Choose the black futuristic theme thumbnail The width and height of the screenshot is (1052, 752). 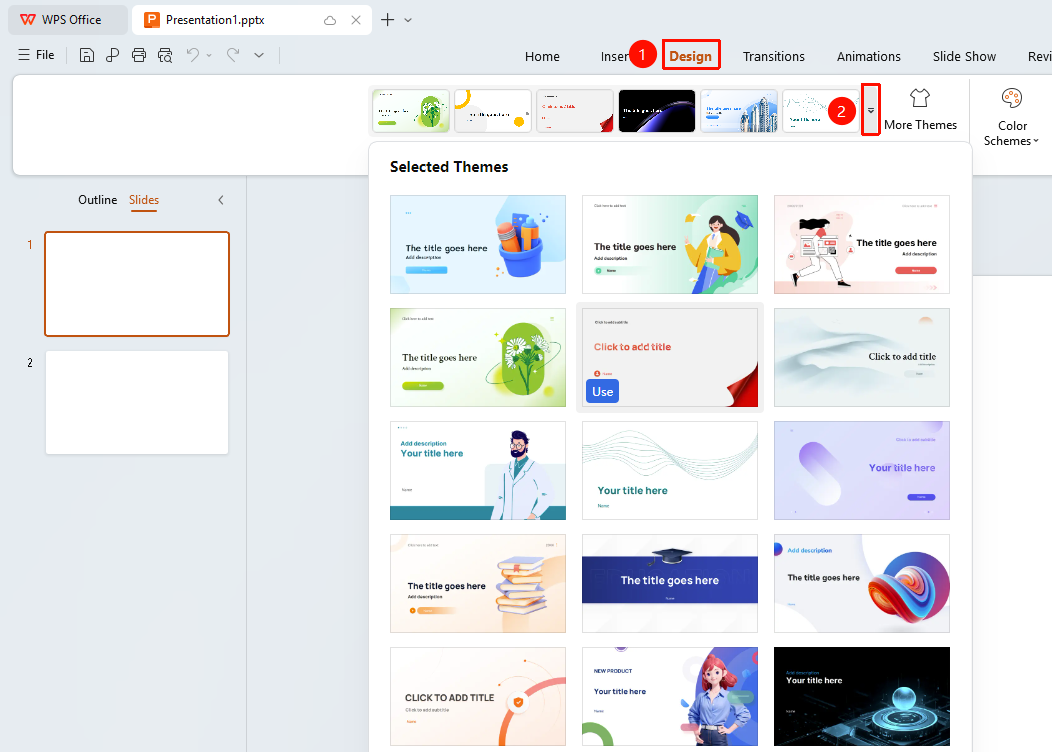(x=861, y=696)
